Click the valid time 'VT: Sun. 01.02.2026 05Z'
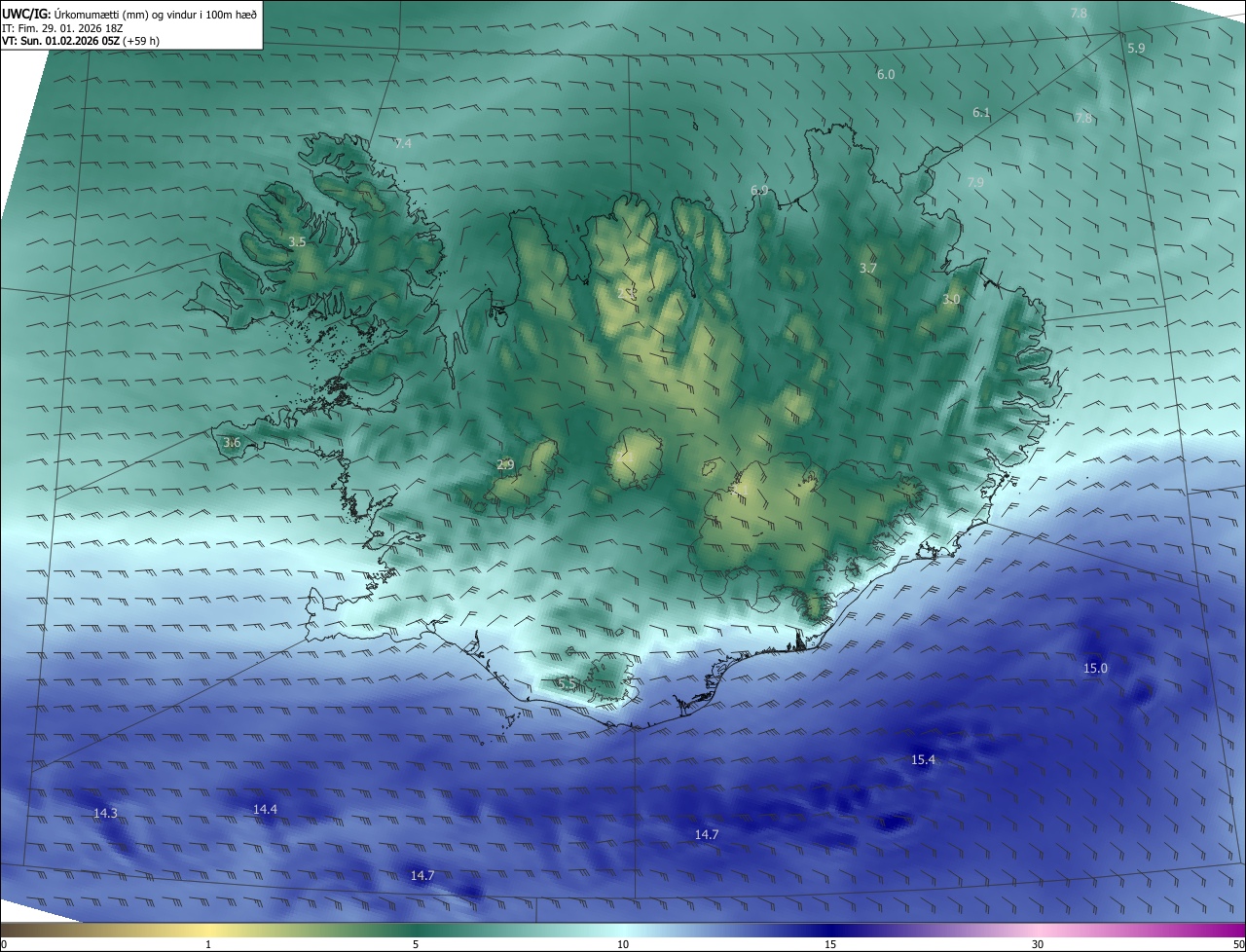Screen dimensions: 1246x952 [x=60, y=42]
